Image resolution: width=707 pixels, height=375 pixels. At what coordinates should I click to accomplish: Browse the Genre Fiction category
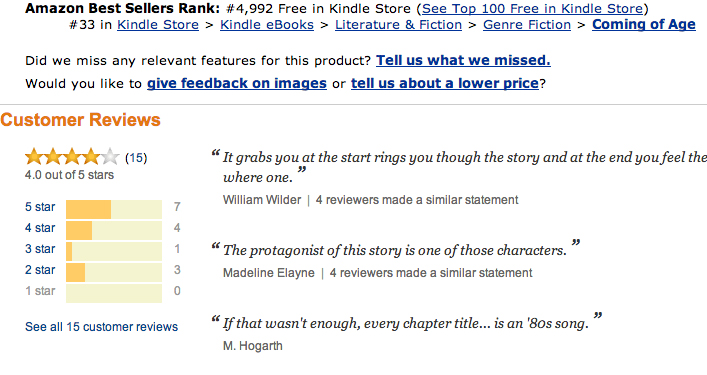pyautogui.click(x=527, y=24)
